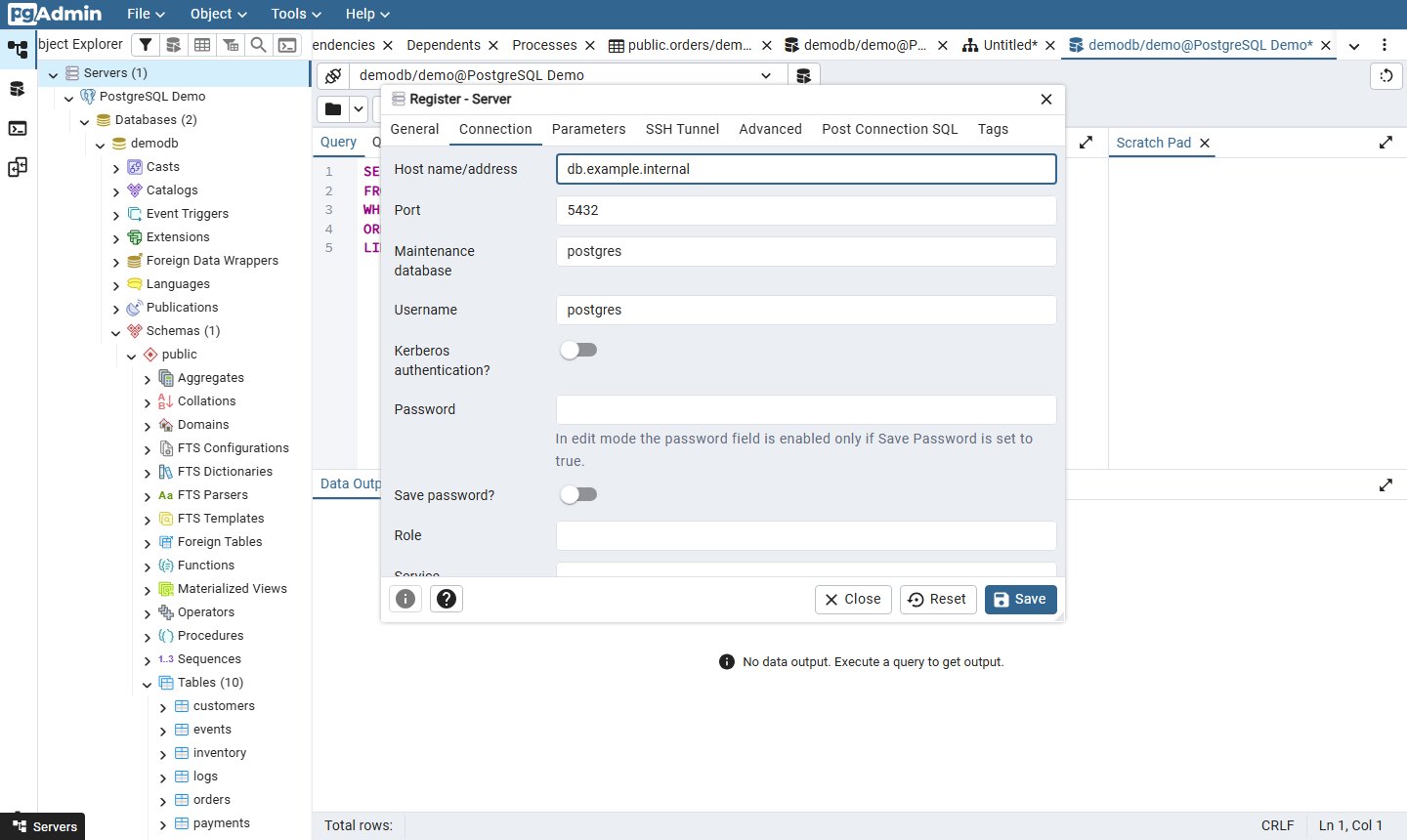This screenshot has height=840, width=1407.
Task: Click the filter icon in Object Explorer toolbar
Action: click(146, 45)
